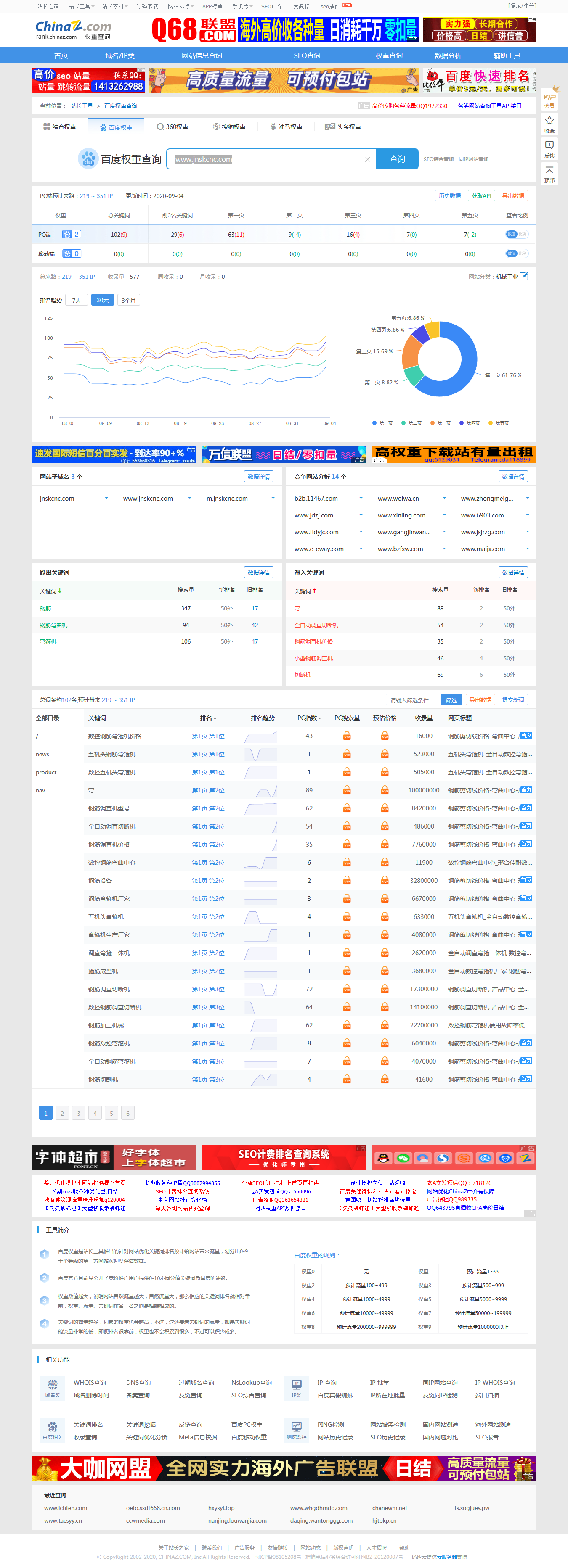This screenshot has width=568, height=1568.
Task: Click the 获取API button
Action: click(x=481, y=196)
